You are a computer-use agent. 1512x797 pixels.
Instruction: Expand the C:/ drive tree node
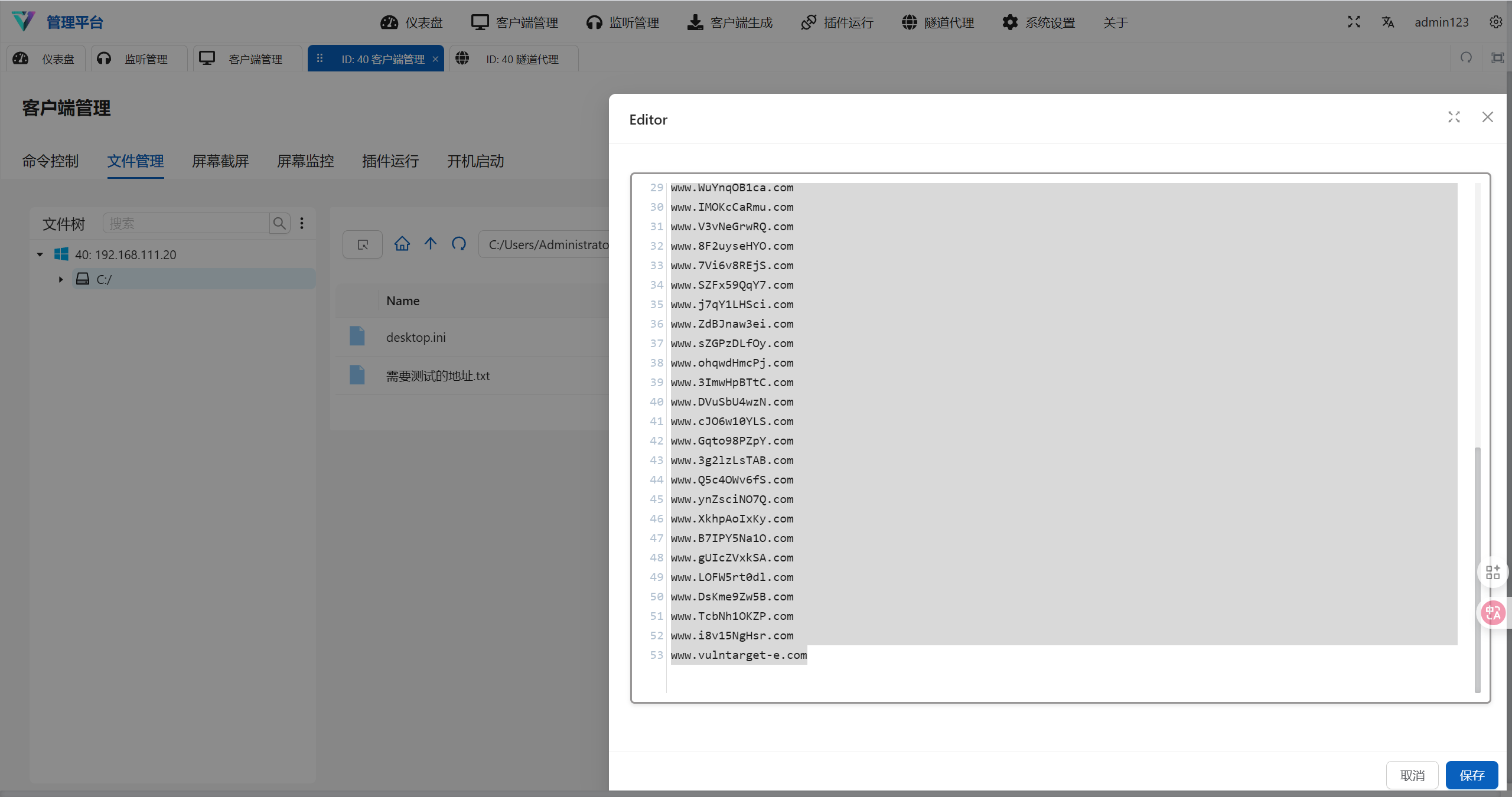(x=61, y=280)
